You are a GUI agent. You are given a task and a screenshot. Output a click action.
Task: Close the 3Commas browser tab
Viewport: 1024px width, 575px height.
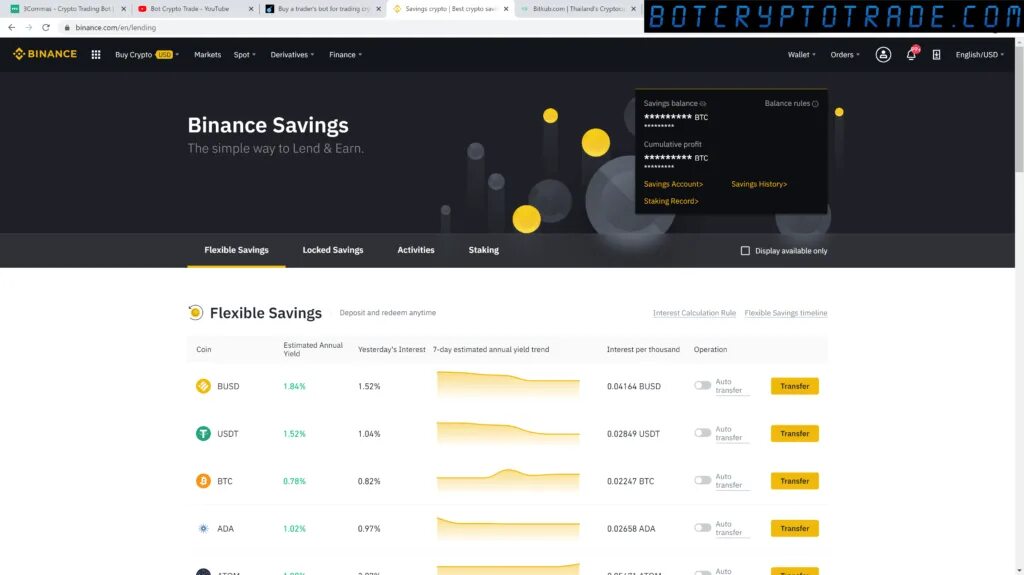coord(123,9)
